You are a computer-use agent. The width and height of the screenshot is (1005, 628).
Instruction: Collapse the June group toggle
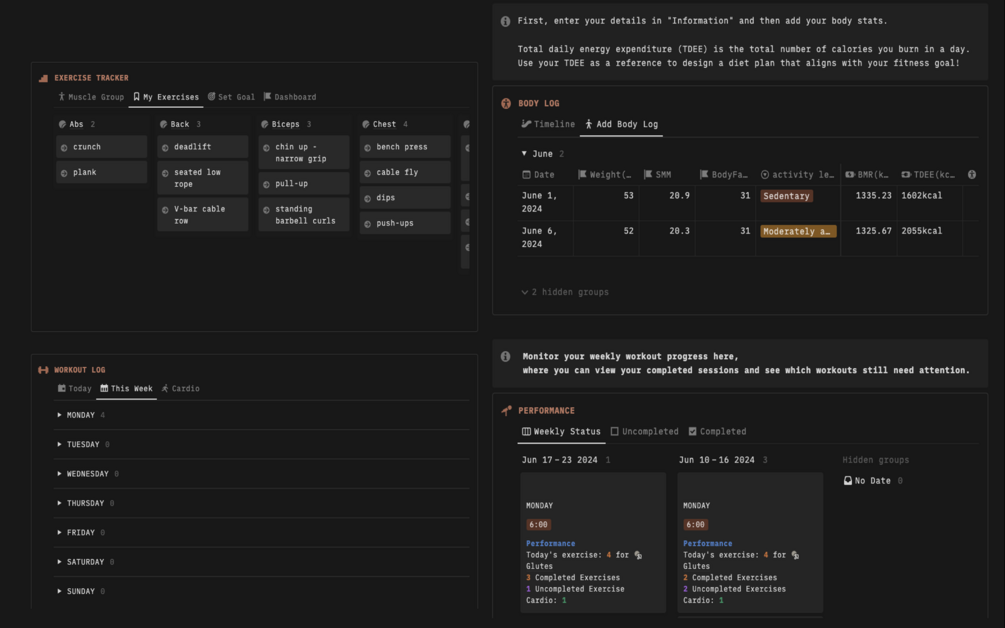[524, 154]
